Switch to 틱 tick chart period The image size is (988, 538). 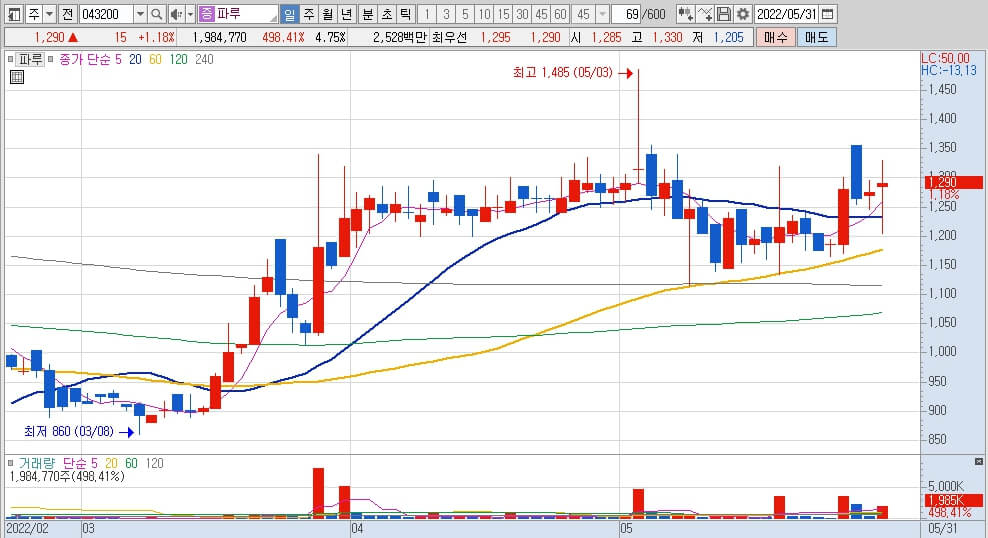point(406,14)
